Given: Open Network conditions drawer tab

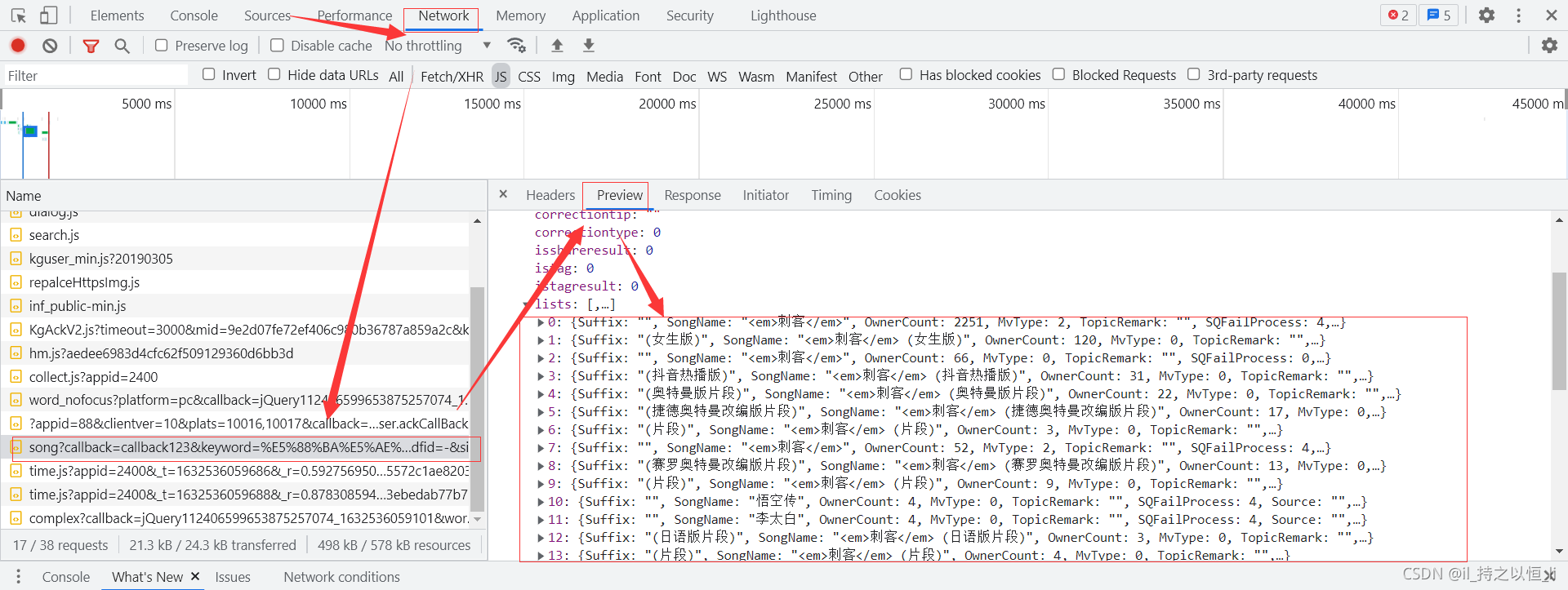Looking at the screenshot, I should [x=341, y=577].
